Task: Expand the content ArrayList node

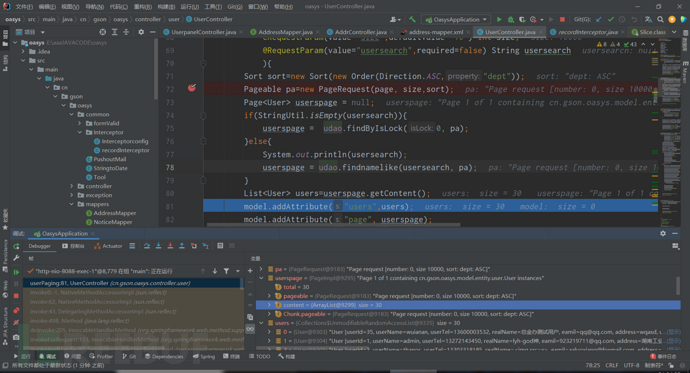Action: coord(269,305)
